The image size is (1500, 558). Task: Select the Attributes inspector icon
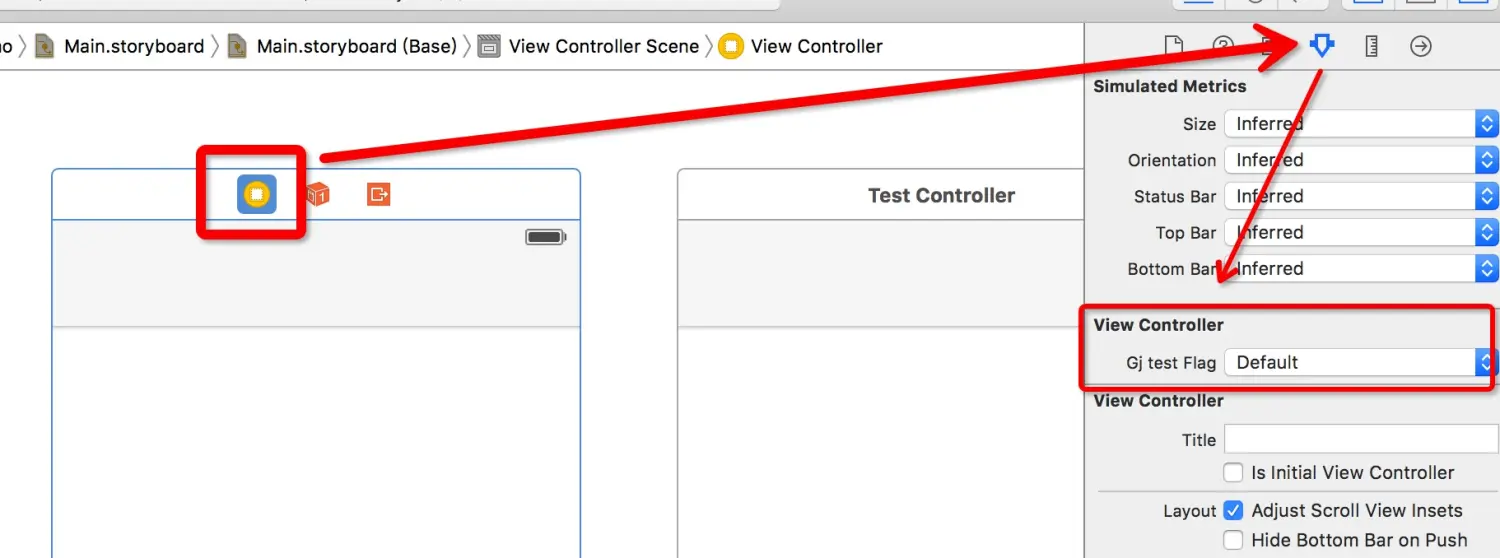tap(1322, 46)
